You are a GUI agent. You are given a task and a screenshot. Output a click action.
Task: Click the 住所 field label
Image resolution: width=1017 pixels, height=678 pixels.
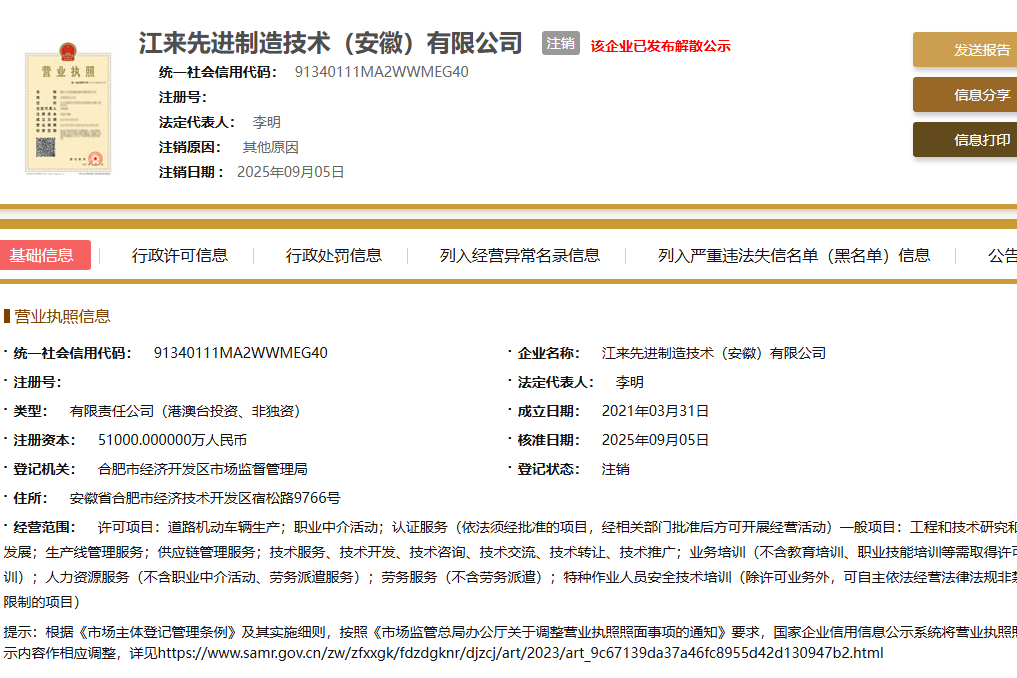pos(30,498)
